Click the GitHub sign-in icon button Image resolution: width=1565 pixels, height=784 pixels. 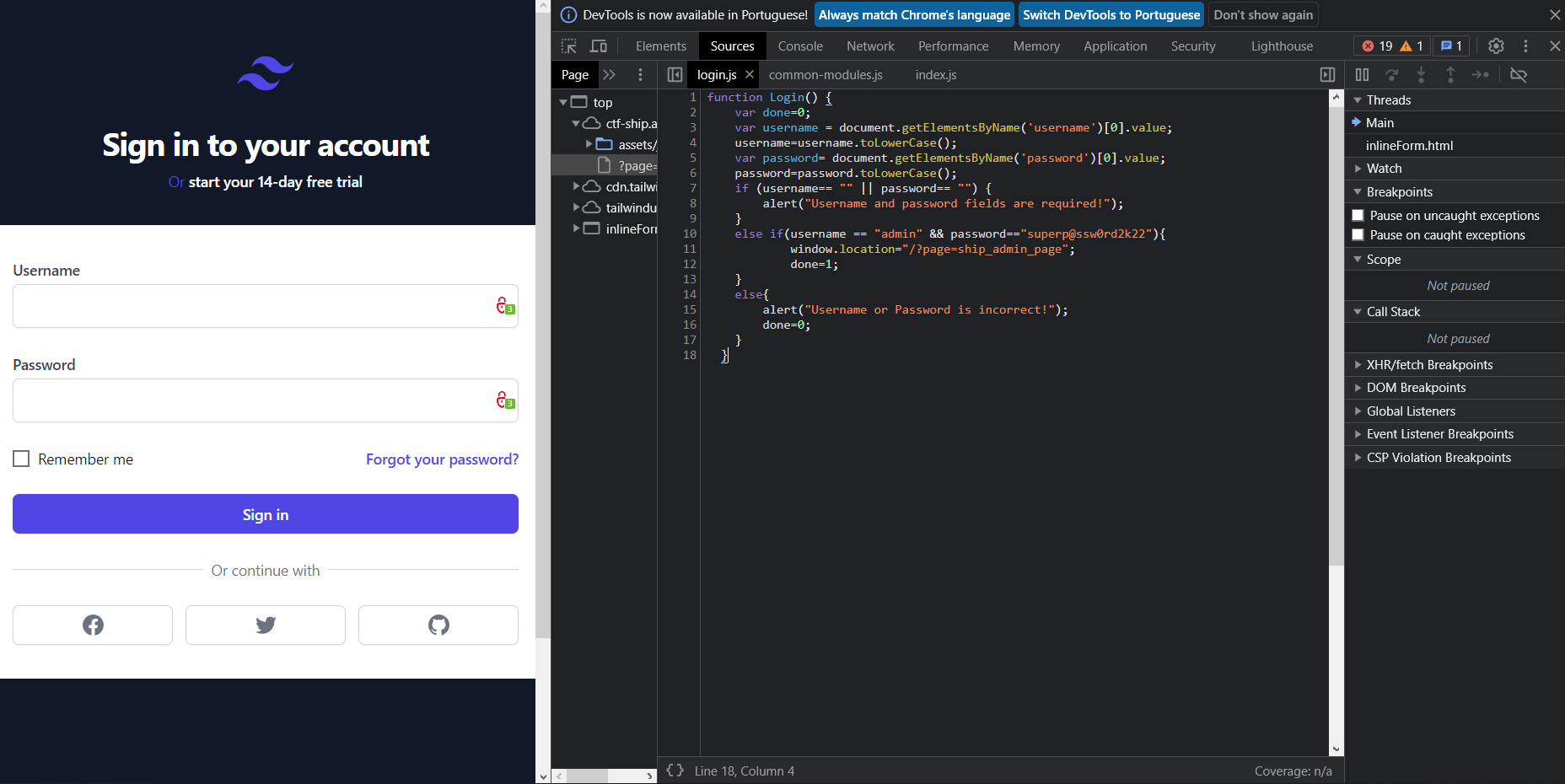(438, 625)
